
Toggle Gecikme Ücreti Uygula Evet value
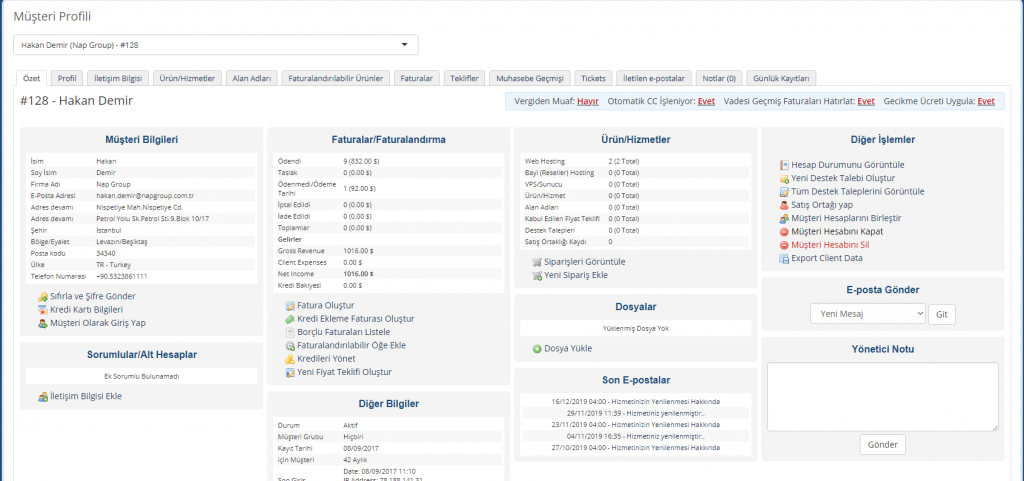(986, 102)
